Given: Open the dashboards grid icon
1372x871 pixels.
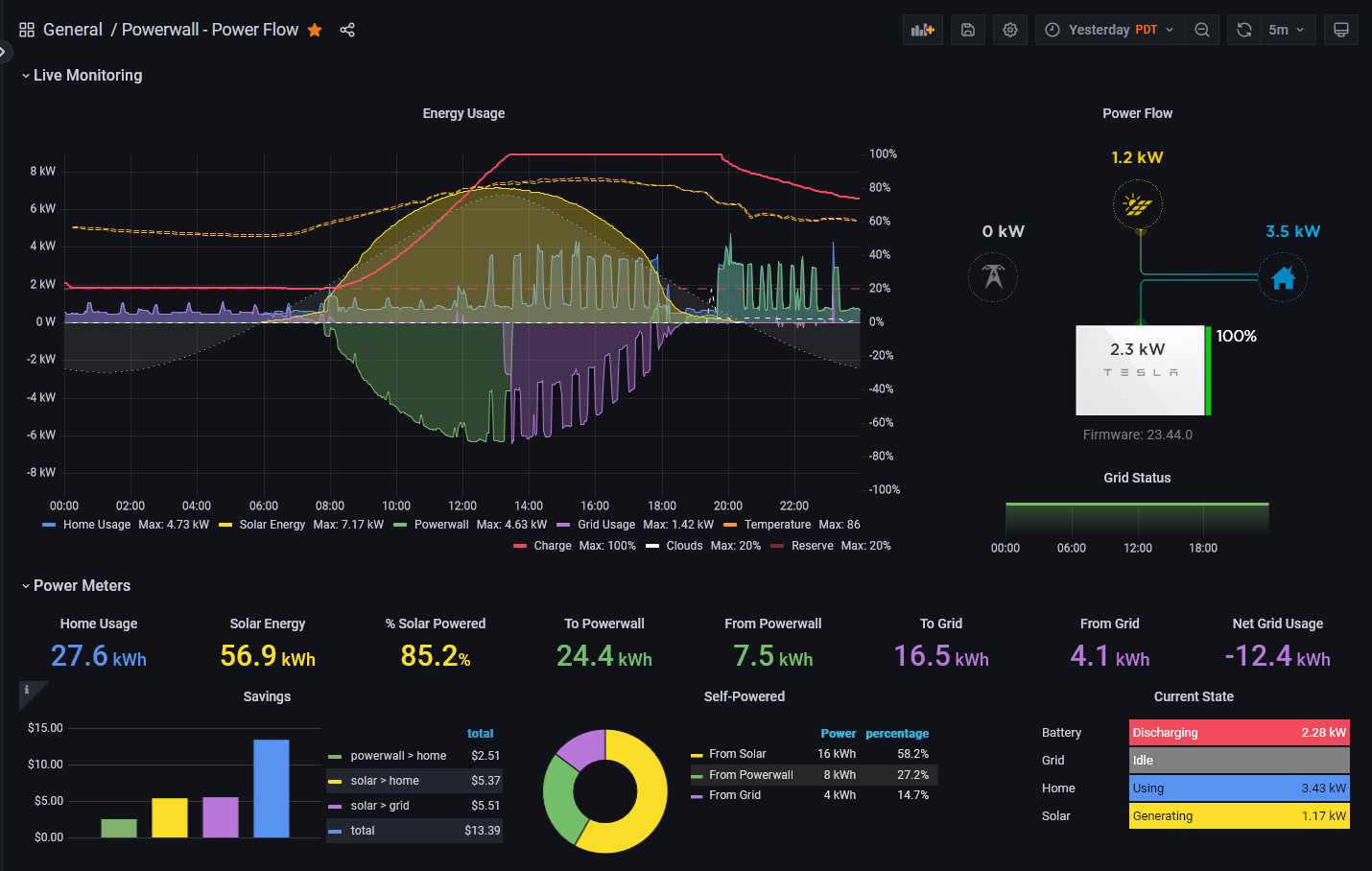Looking at the screenshot, I should (x=27, y=30).
